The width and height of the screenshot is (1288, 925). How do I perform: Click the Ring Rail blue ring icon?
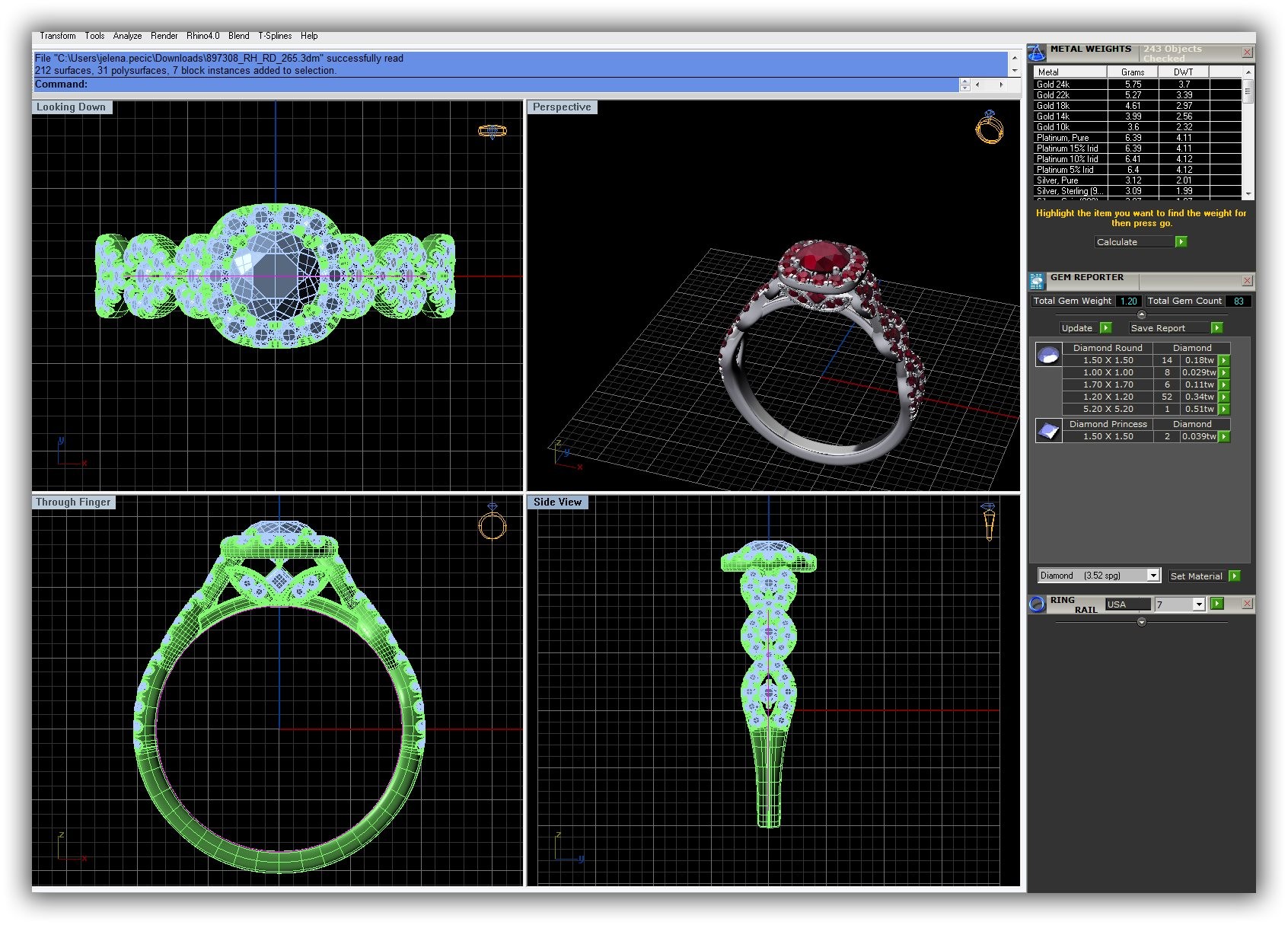(1037, 604)
